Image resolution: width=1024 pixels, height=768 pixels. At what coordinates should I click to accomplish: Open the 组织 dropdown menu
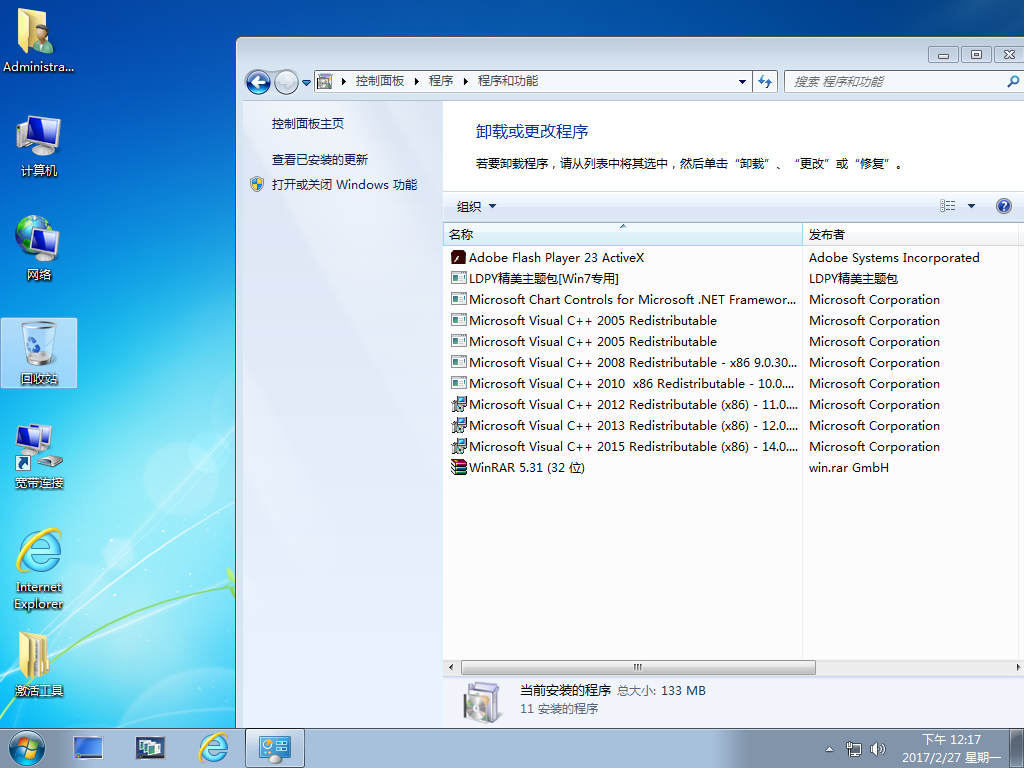click(x=476, y=206)
